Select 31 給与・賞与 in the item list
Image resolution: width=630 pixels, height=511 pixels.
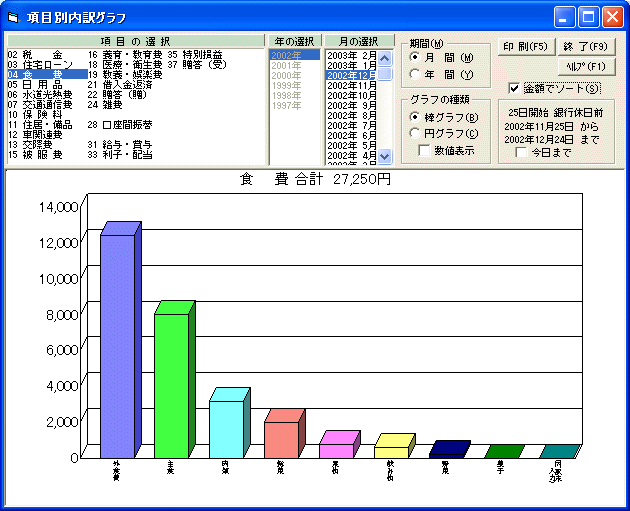click(118, 145)
